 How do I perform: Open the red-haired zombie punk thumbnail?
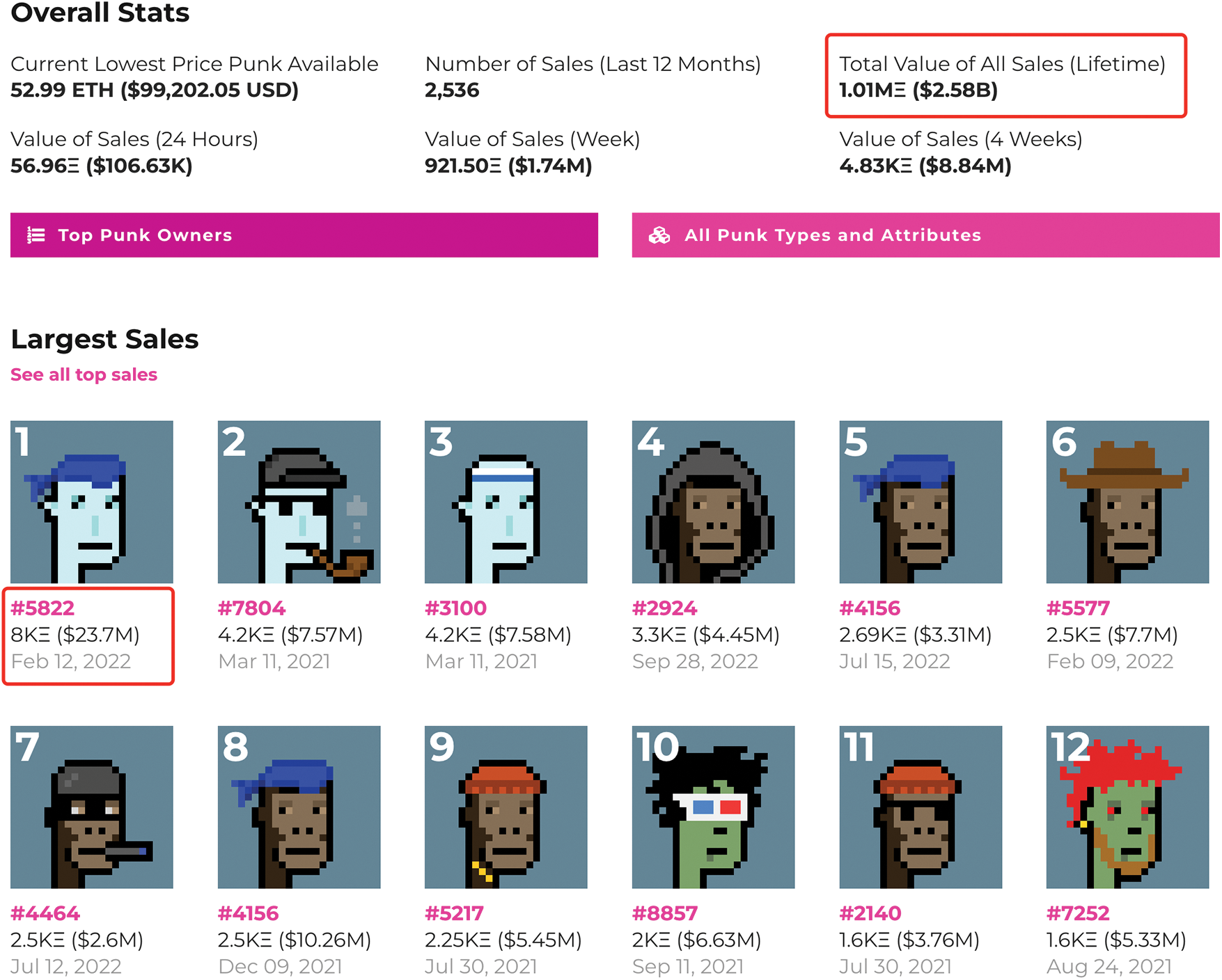pos(1127,807)
